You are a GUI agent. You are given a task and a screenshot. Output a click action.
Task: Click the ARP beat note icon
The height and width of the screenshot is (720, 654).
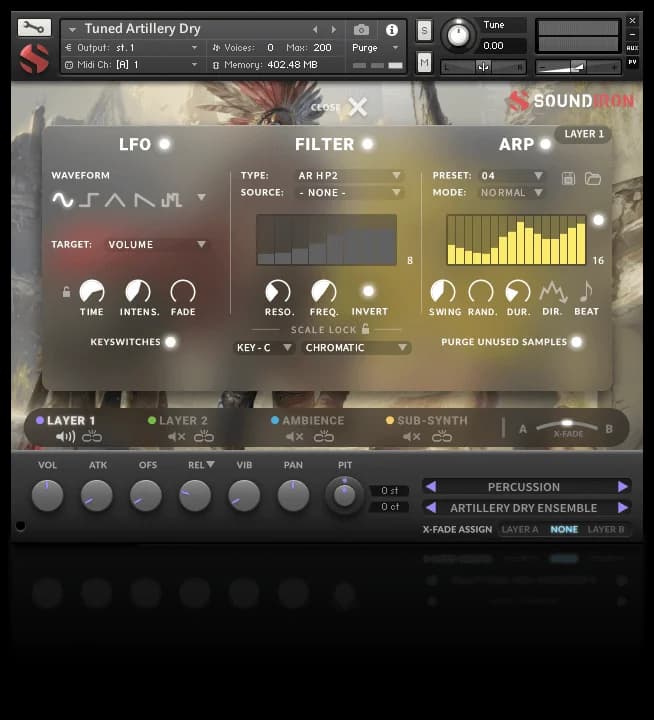pyautogui.click(x=586, y=292)
